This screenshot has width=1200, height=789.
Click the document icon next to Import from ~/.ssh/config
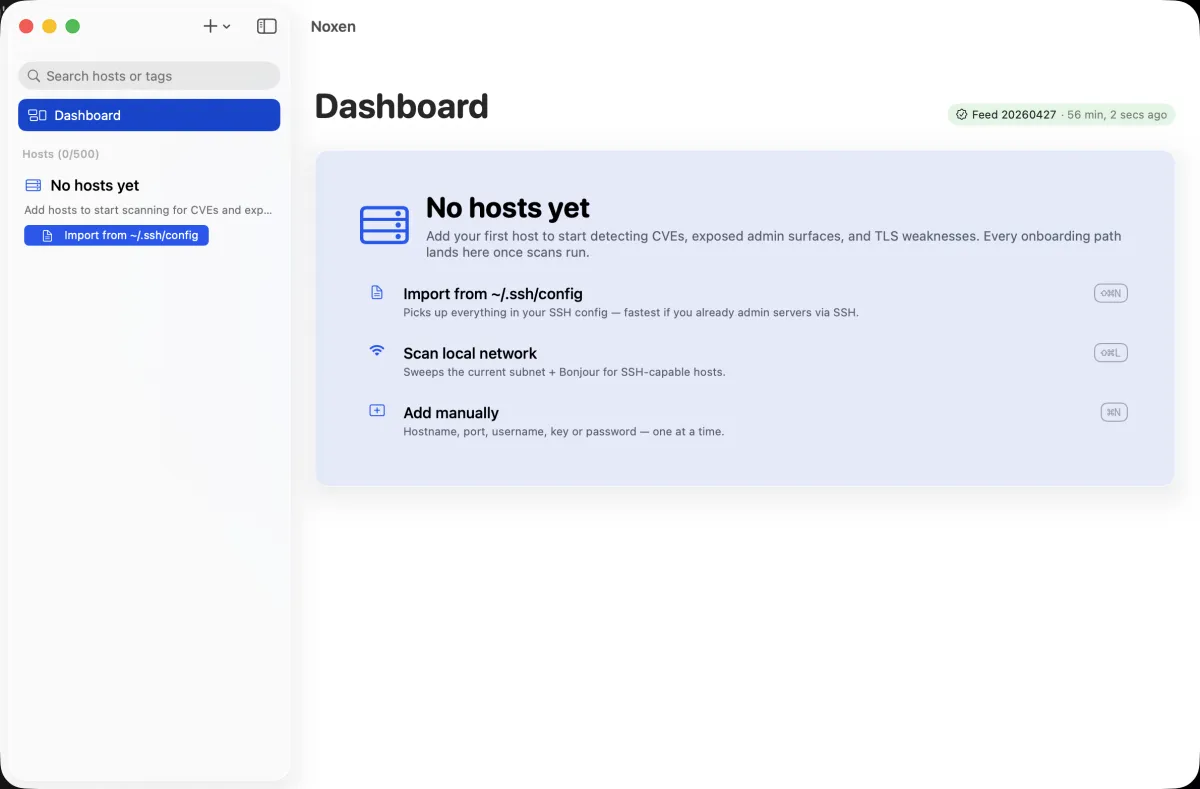pyautogui.click(x=377, y=291)
